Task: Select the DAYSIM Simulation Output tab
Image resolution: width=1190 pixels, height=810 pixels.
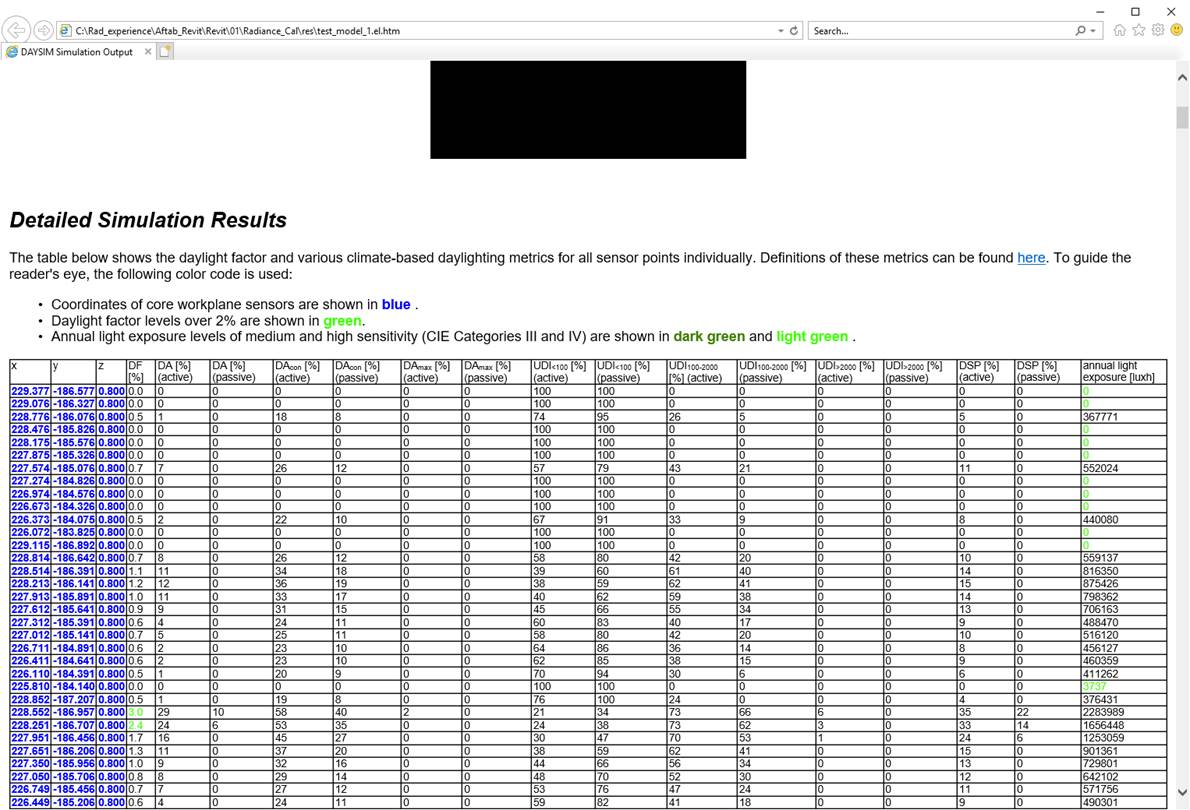Action: point(76,52)
